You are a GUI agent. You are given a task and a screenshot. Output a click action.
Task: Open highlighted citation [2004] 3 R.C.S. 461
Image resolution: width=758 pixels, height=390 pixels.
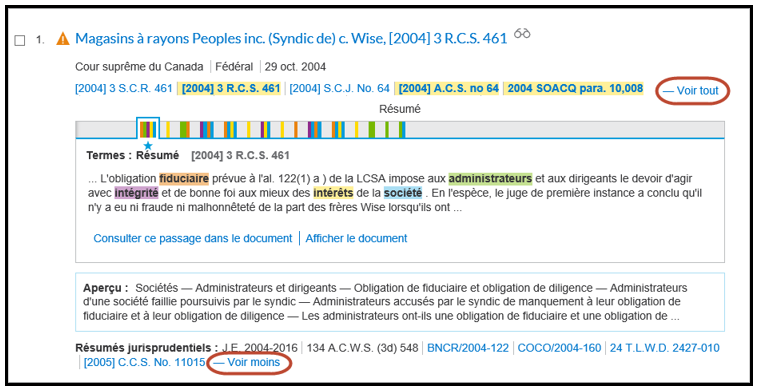[x=231, y=89]
